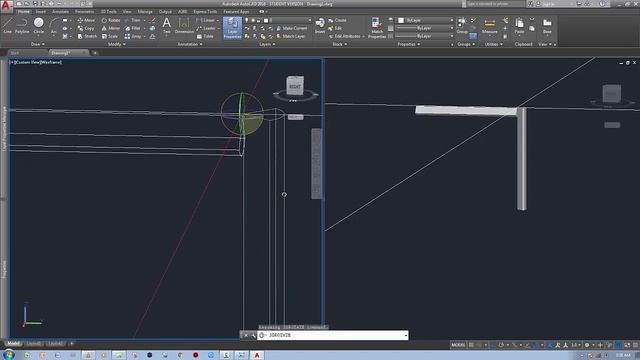Open the Manage ribbon tab
The image size is (640, 360).
click(145, 12)
